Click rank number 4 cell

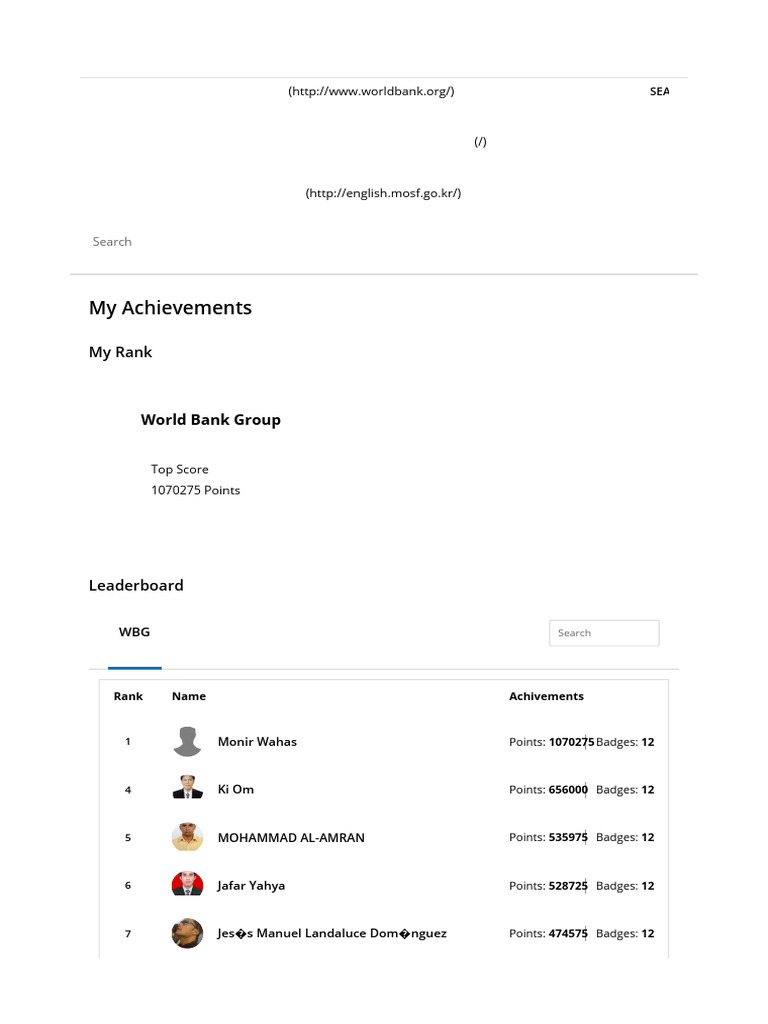(128, 790)
